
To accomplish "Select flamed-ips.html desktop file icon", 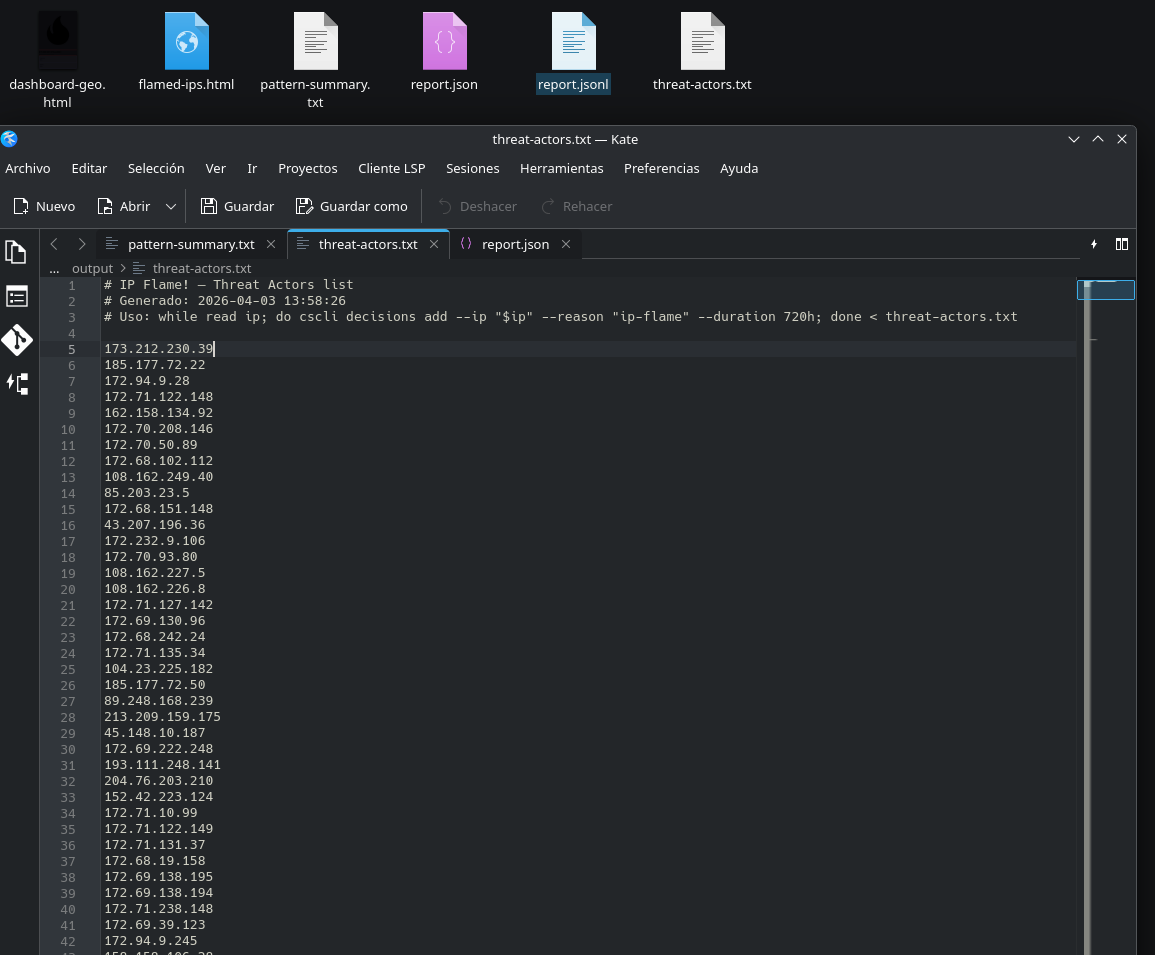I will click(x=186, y=53).
